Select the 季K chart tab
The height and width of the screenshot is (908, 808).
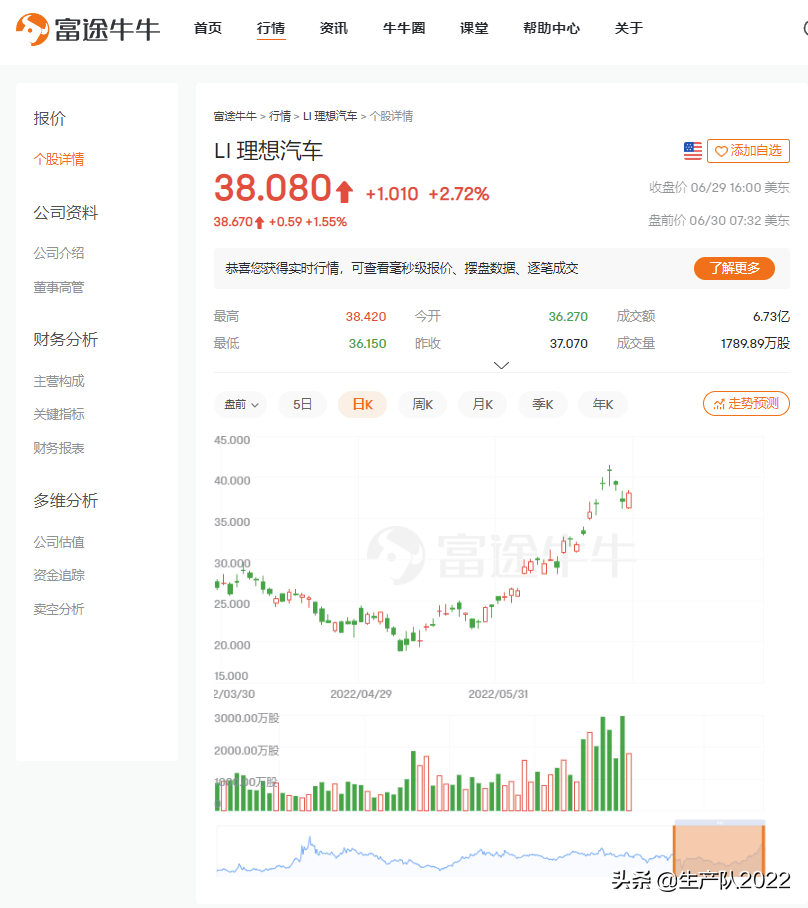(x=543, y=404)
